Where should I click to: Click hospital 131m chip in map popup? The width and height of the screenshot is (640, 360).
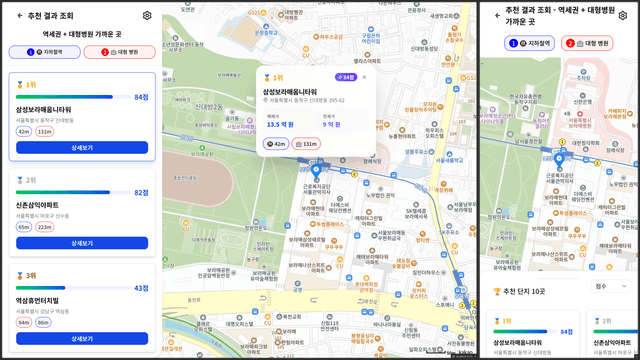[306, 144]
